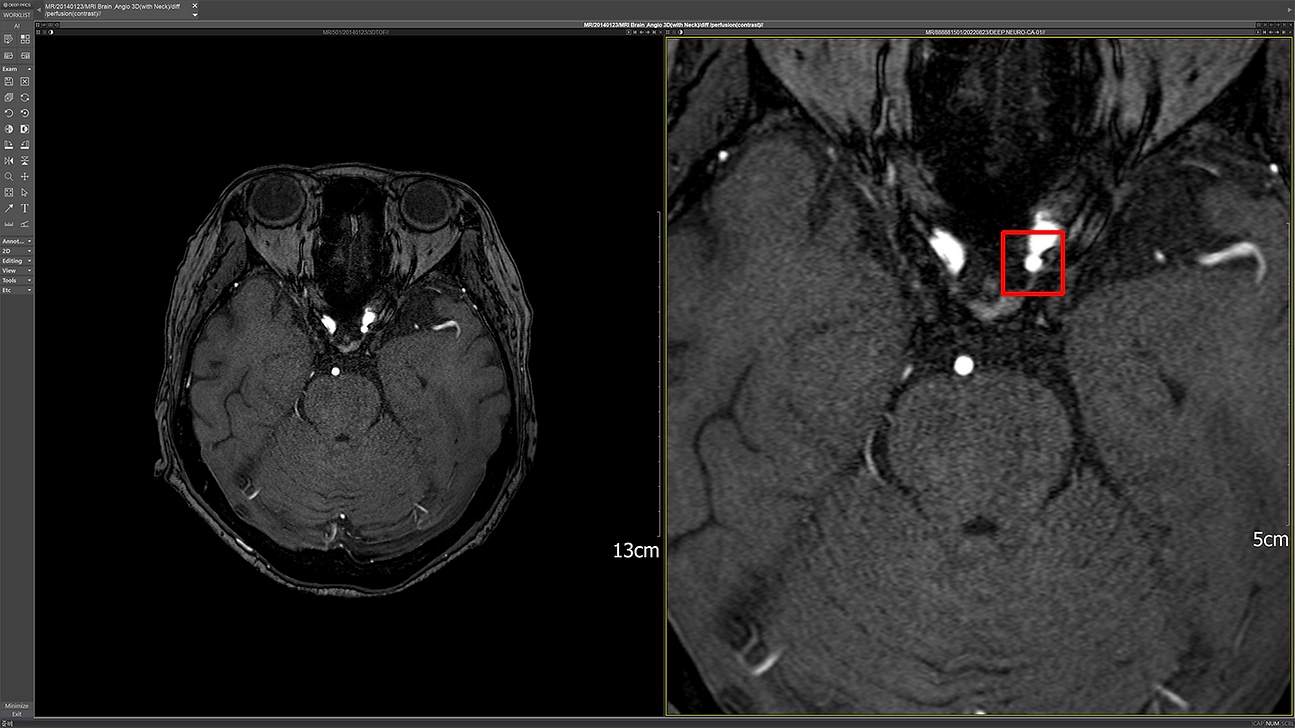Flip the image horizontally

tap(8, 160)
